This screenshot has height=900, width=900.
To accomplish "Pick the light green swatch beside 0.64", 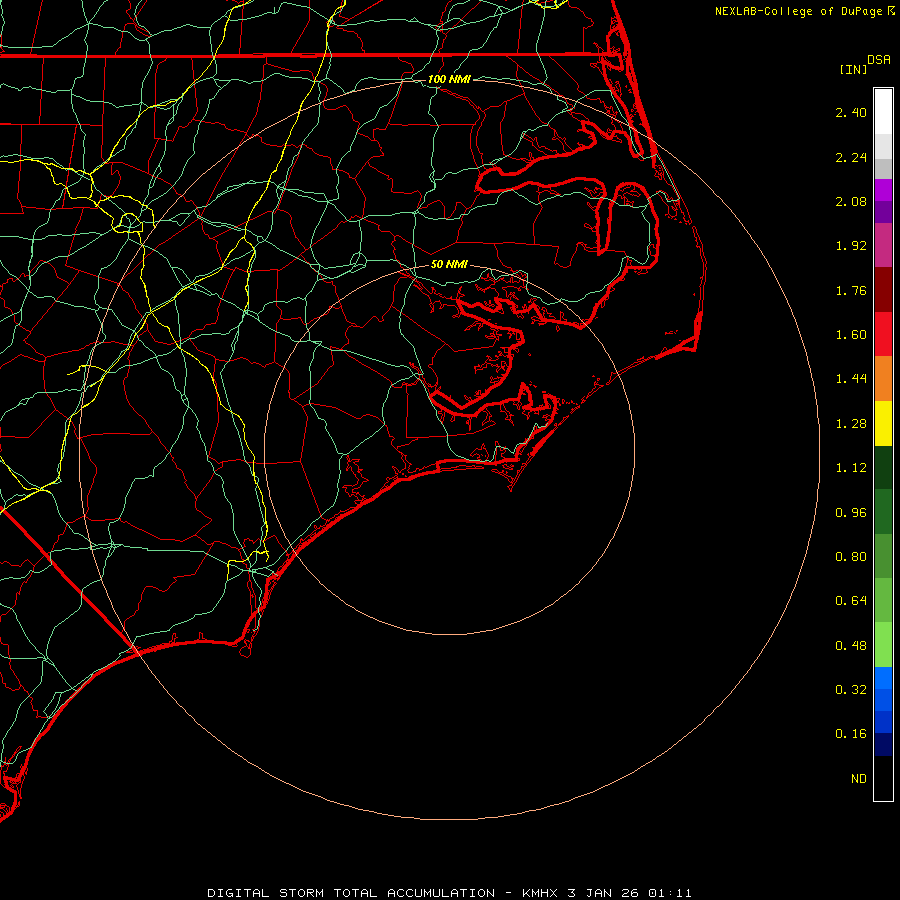I will (x=883, y=600).
